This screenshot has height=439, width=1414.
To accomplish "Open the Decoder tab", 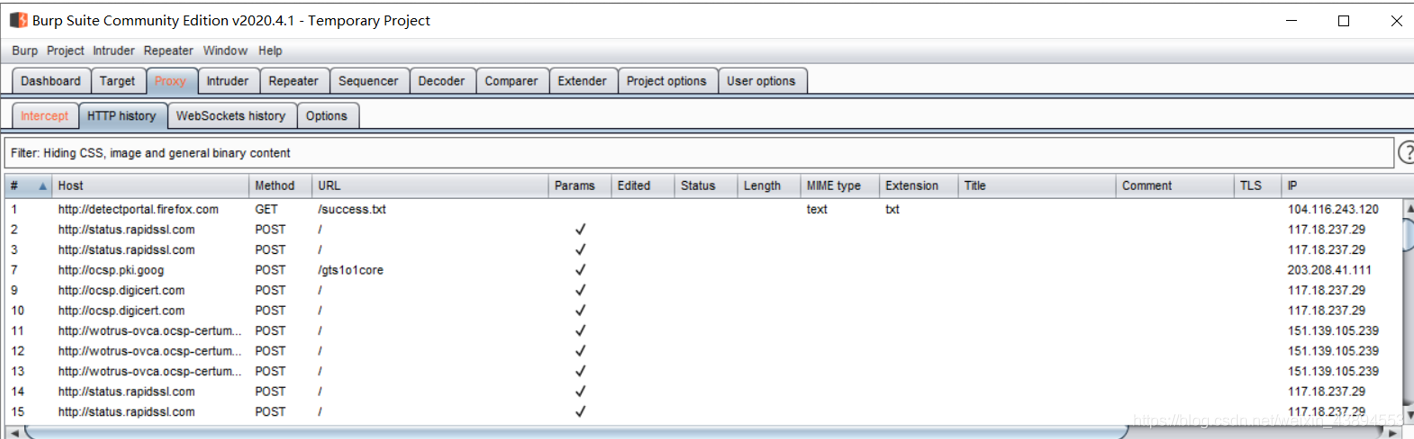I will point(441,81).
